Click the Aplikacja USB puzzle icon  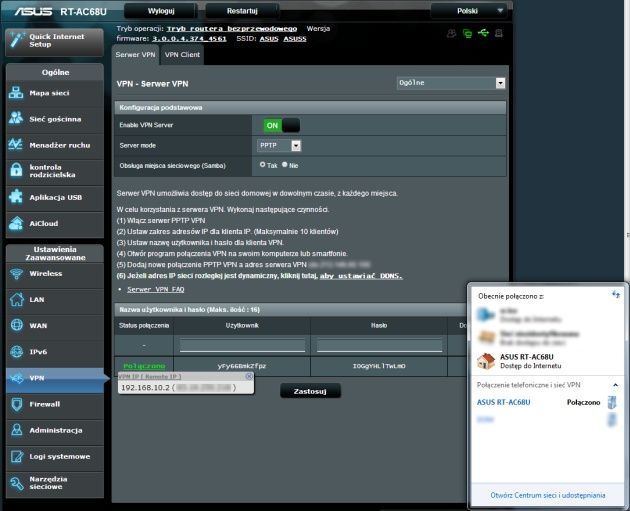tap(16, 197)
